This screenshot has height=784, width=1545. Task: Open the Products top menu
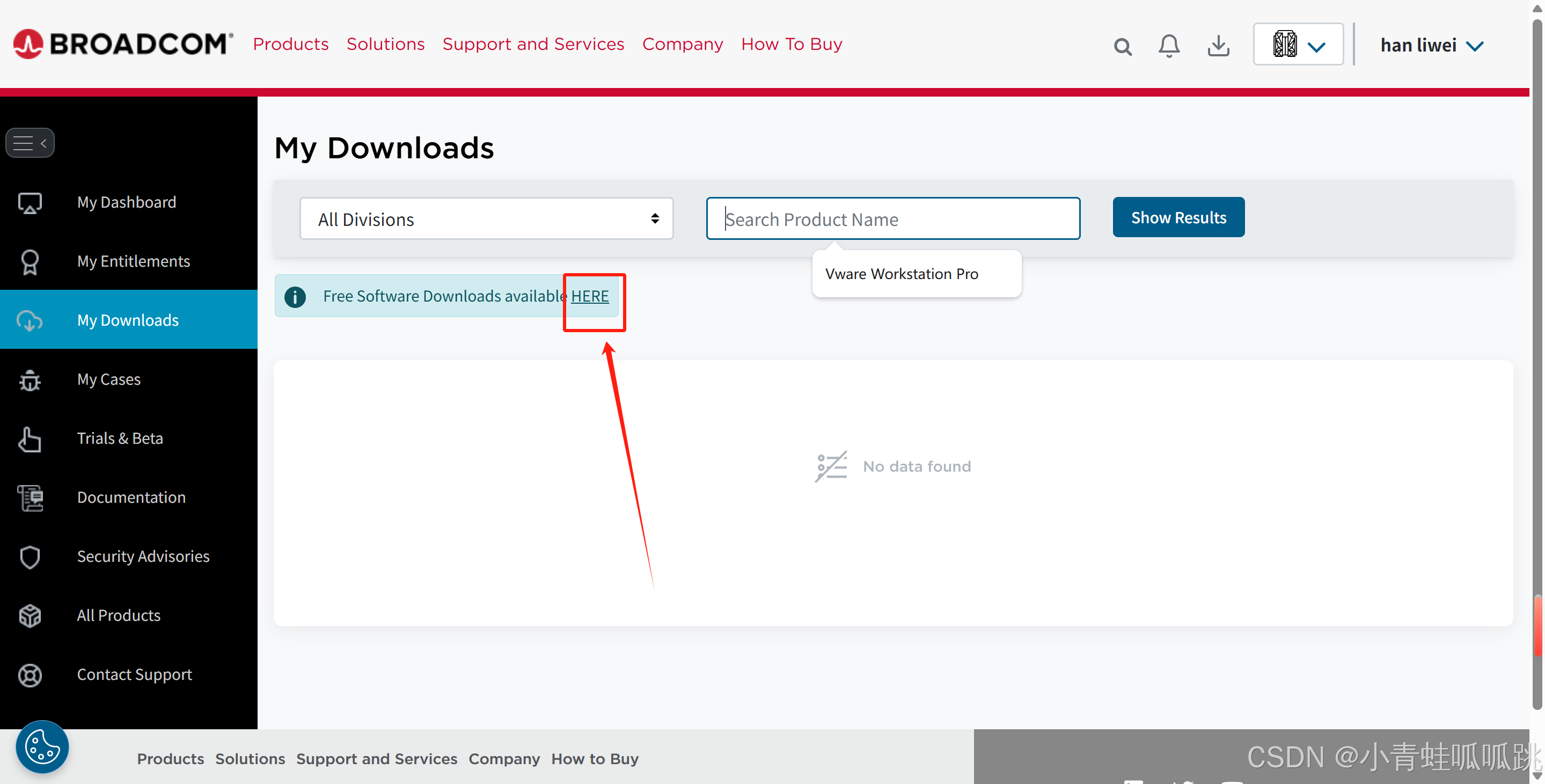click(290, 44)
